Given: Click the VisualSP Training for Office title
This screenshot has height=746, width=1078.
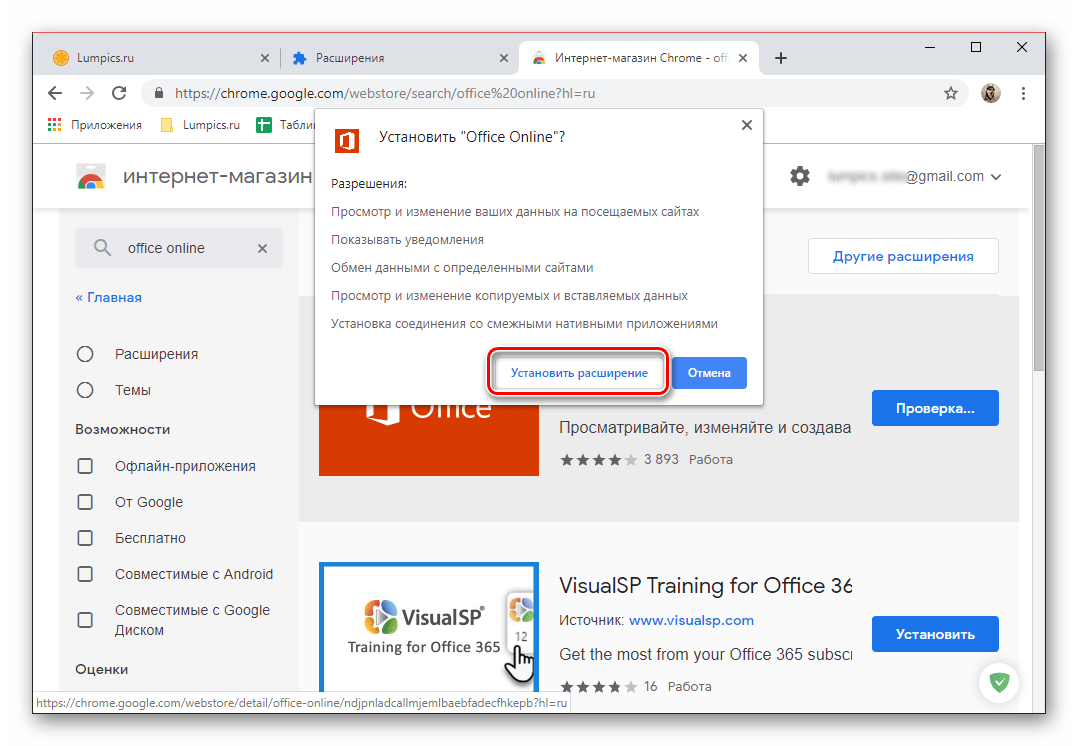Looking at the screenshot, I should (x=705, y=585).
